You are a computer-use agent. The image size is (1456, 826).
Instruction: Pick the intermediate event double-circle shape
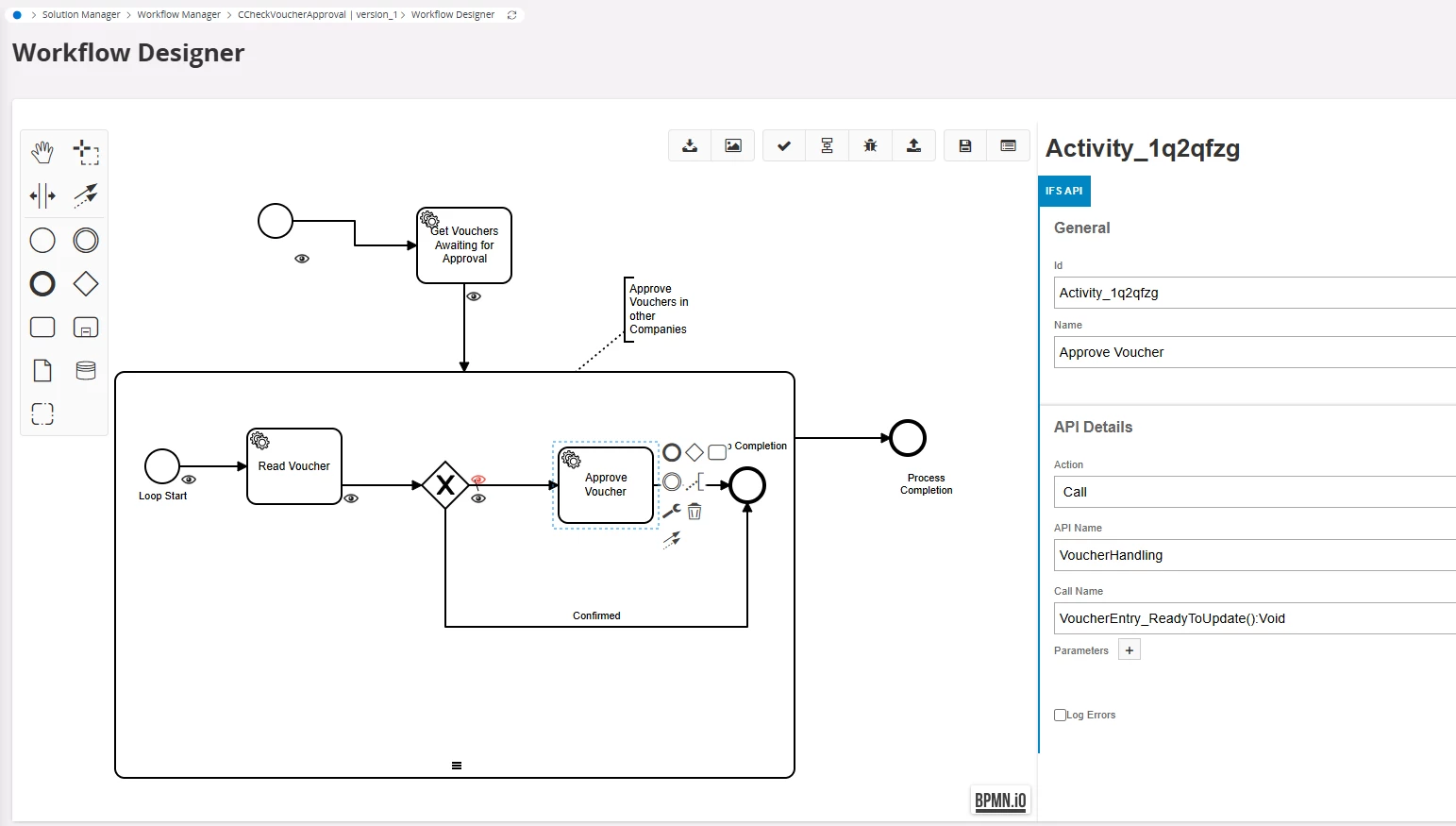(86, 241)
